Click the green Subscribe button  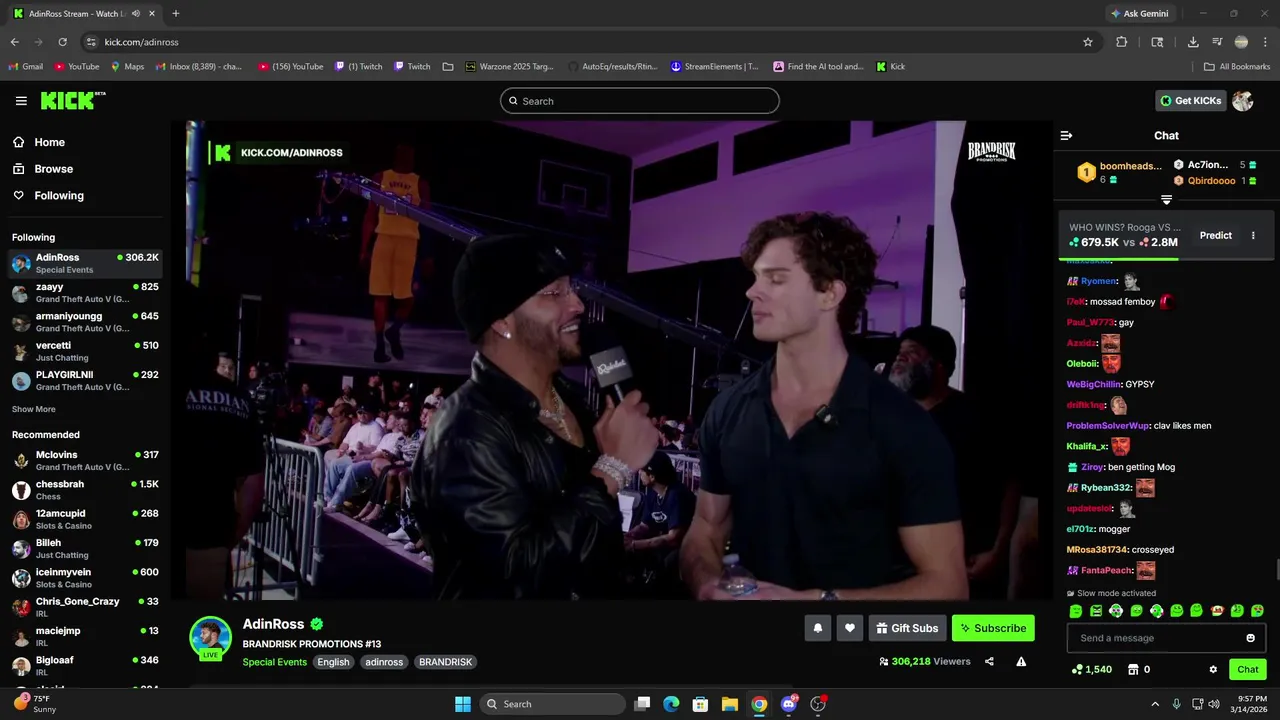(993, 628)
